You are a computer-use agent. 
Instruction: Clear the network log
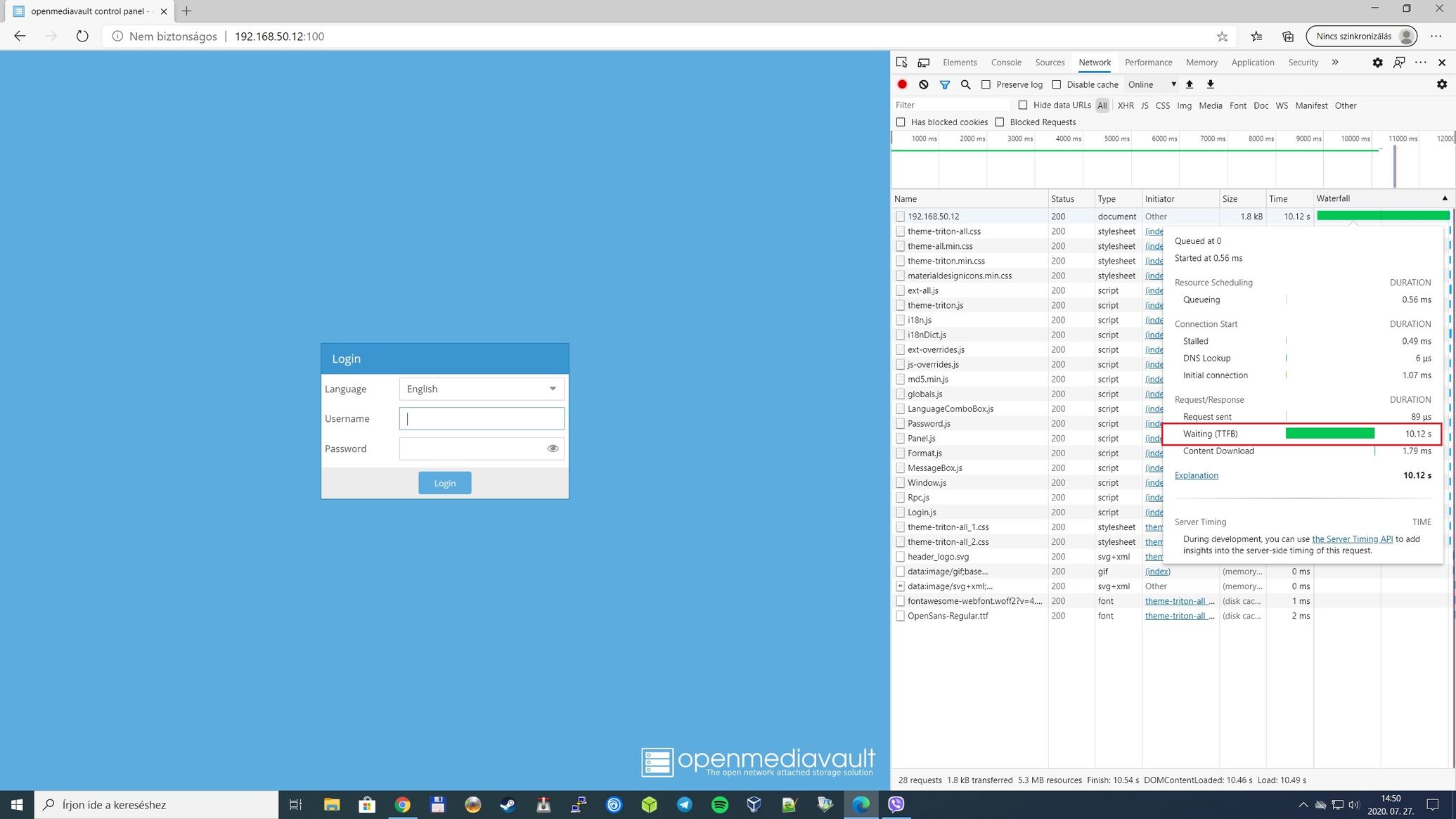[923, 84]
